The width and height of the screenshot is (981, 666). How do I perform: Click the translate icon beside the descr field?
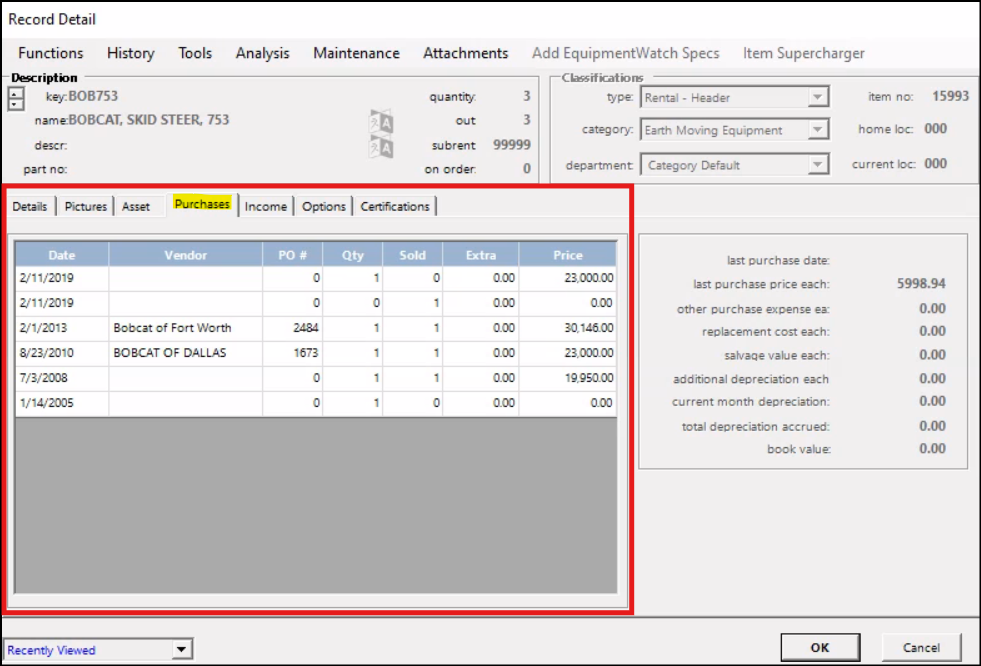point(381,146)
